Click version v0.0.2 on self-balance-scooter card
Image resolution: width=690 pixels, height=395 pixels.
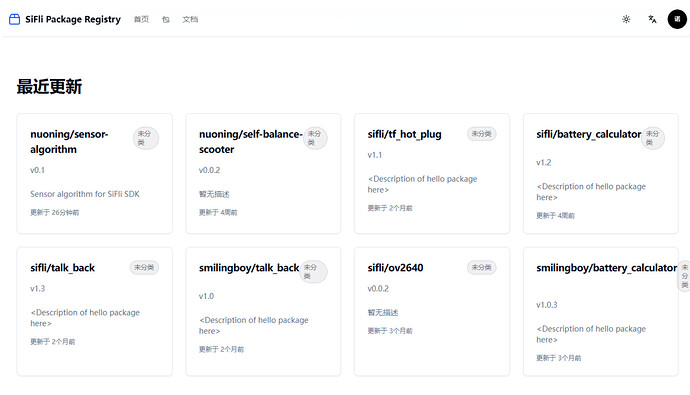(209, 170)
